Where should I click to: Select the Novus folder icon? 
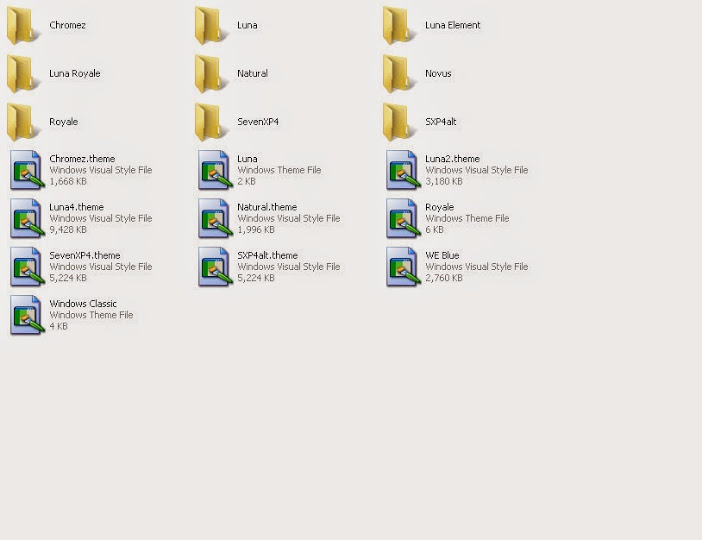398,74
